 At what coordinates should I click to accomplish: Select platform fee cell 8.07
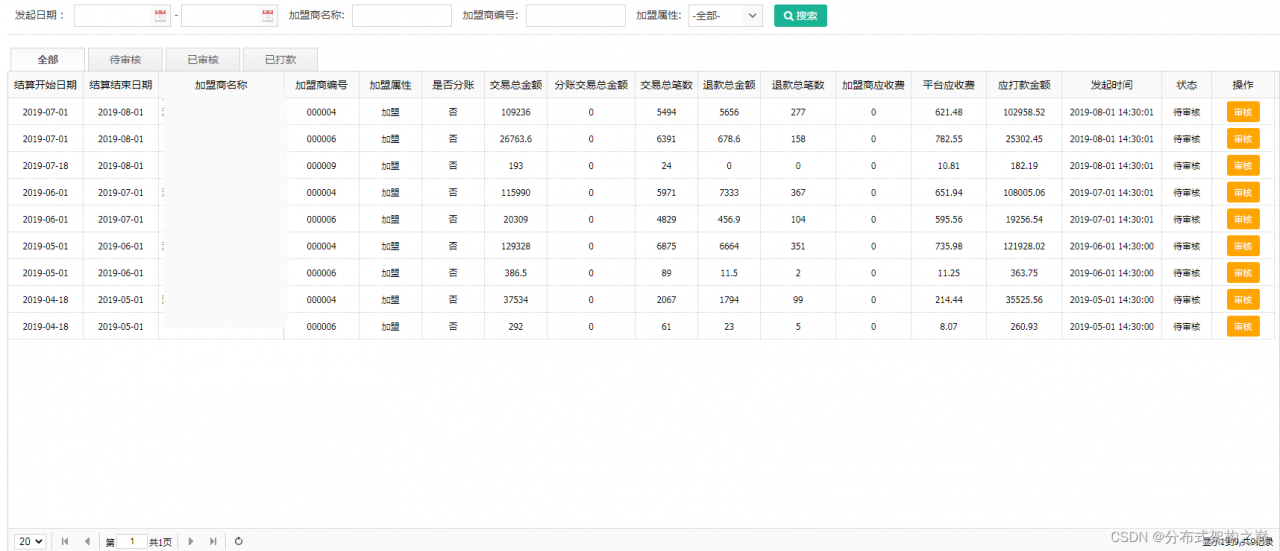[949, 326]
